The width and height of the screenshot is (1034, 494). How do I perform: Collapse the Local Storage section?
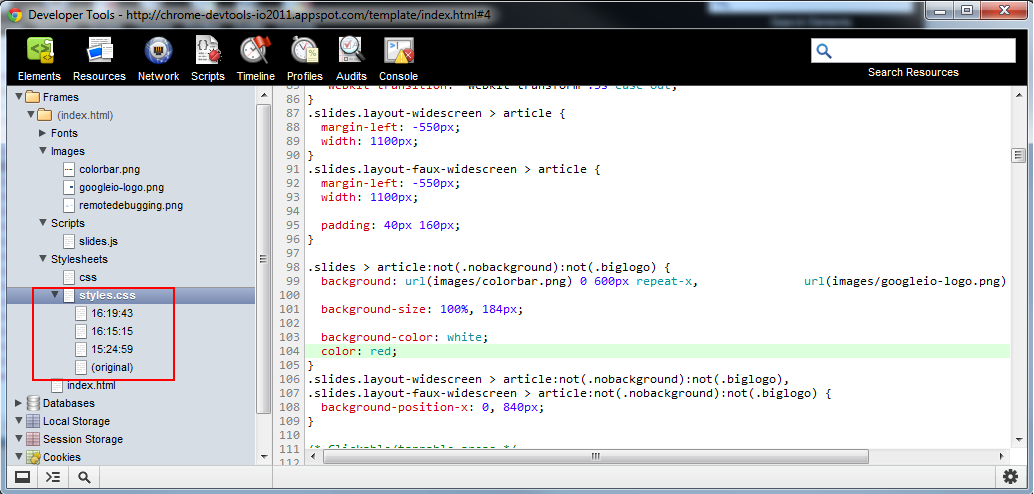(18, 421)
